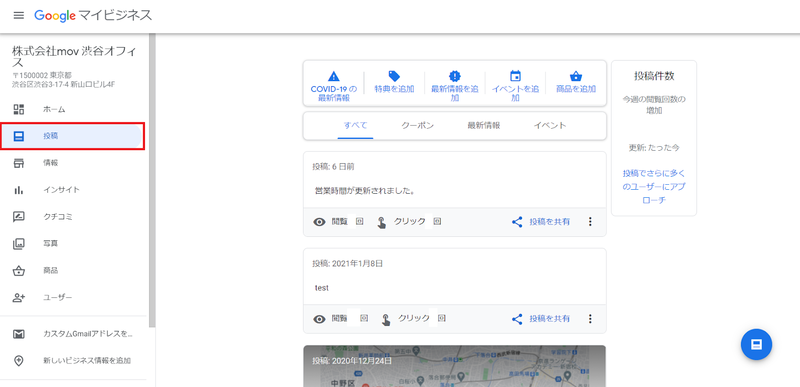
Task: Select ユーザー in the sidebar
Action: [x=58, y=298]
